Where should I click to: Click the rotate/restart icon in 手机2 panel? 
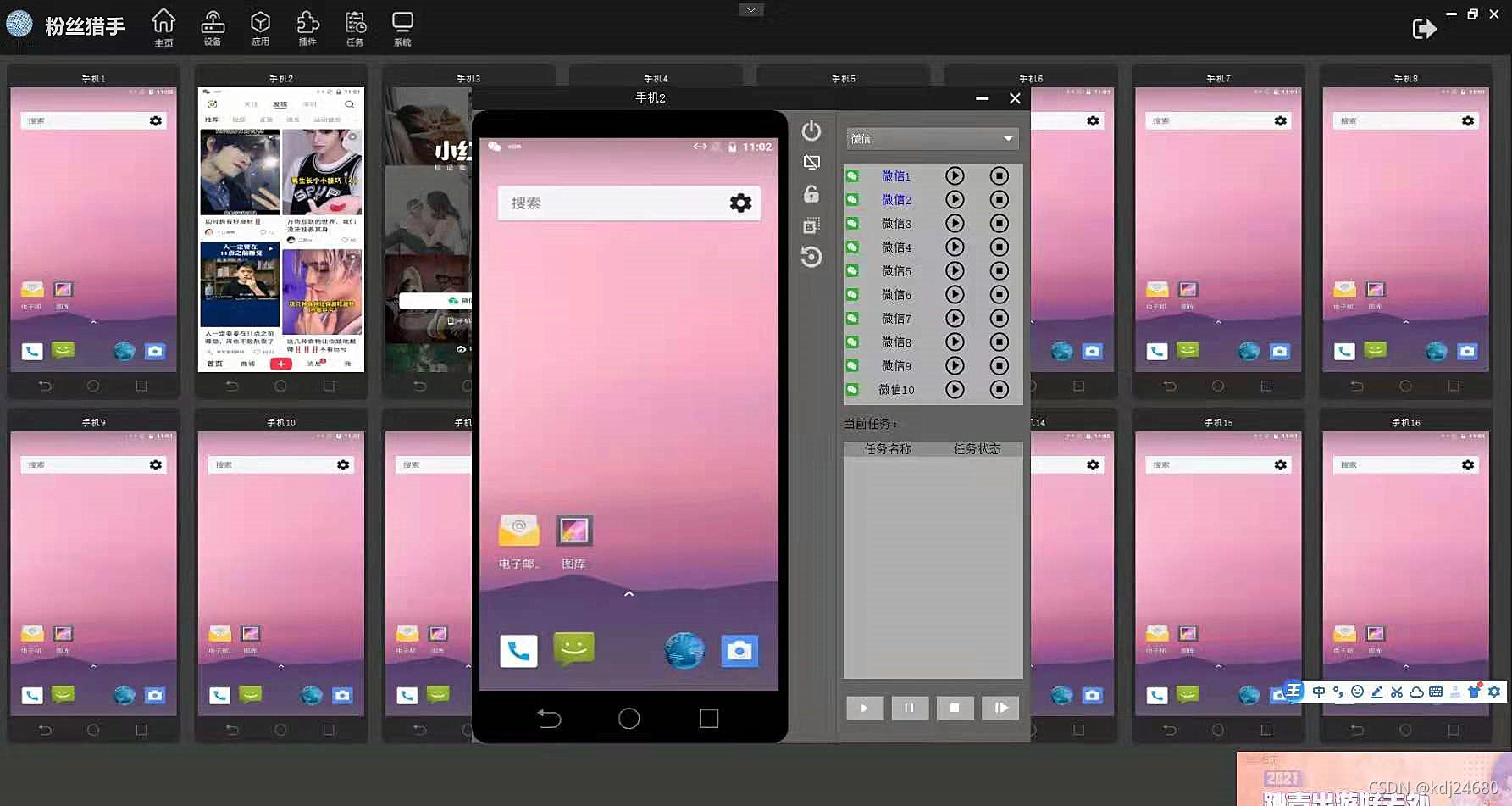point(811,256)
